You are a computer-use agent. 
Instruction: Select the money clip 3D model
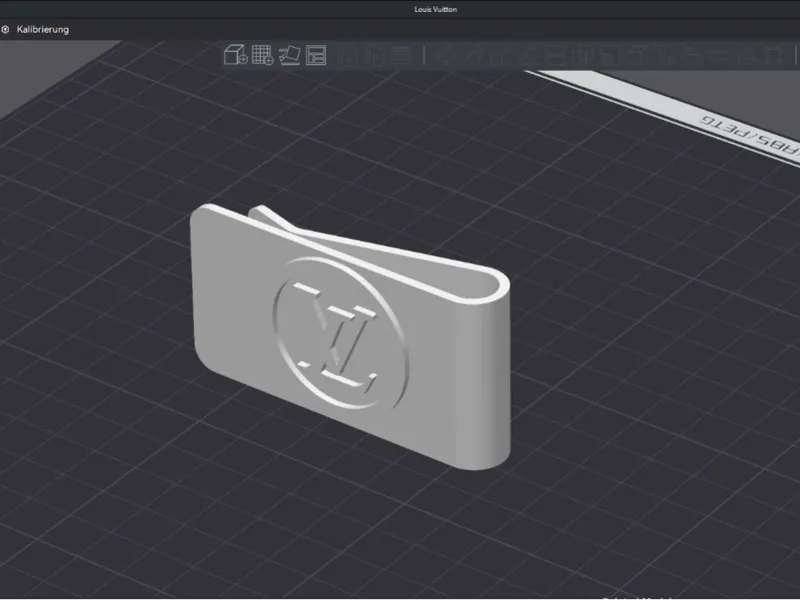(x=350, y=337)
